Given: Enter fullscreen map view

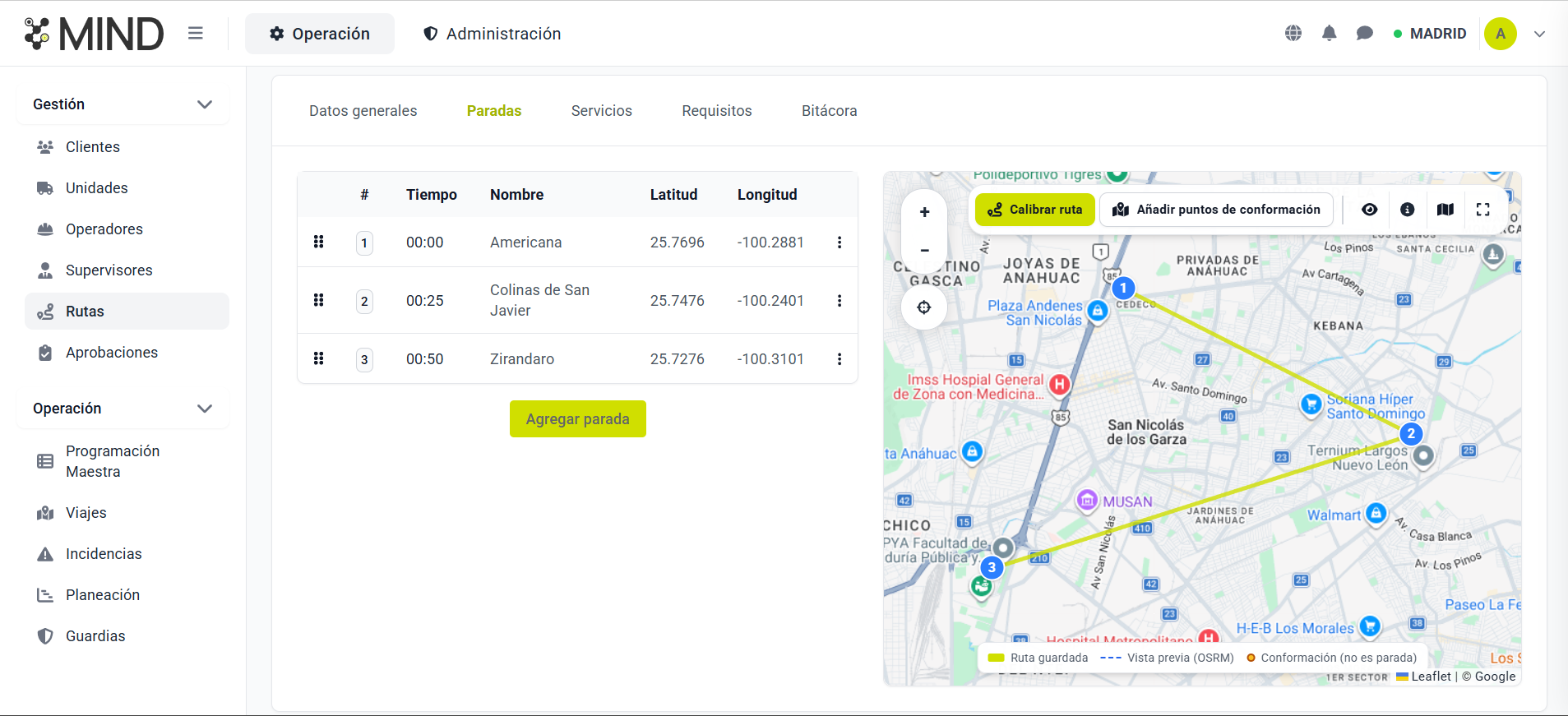Looking at the screenshot, I should coord(1482,210).
